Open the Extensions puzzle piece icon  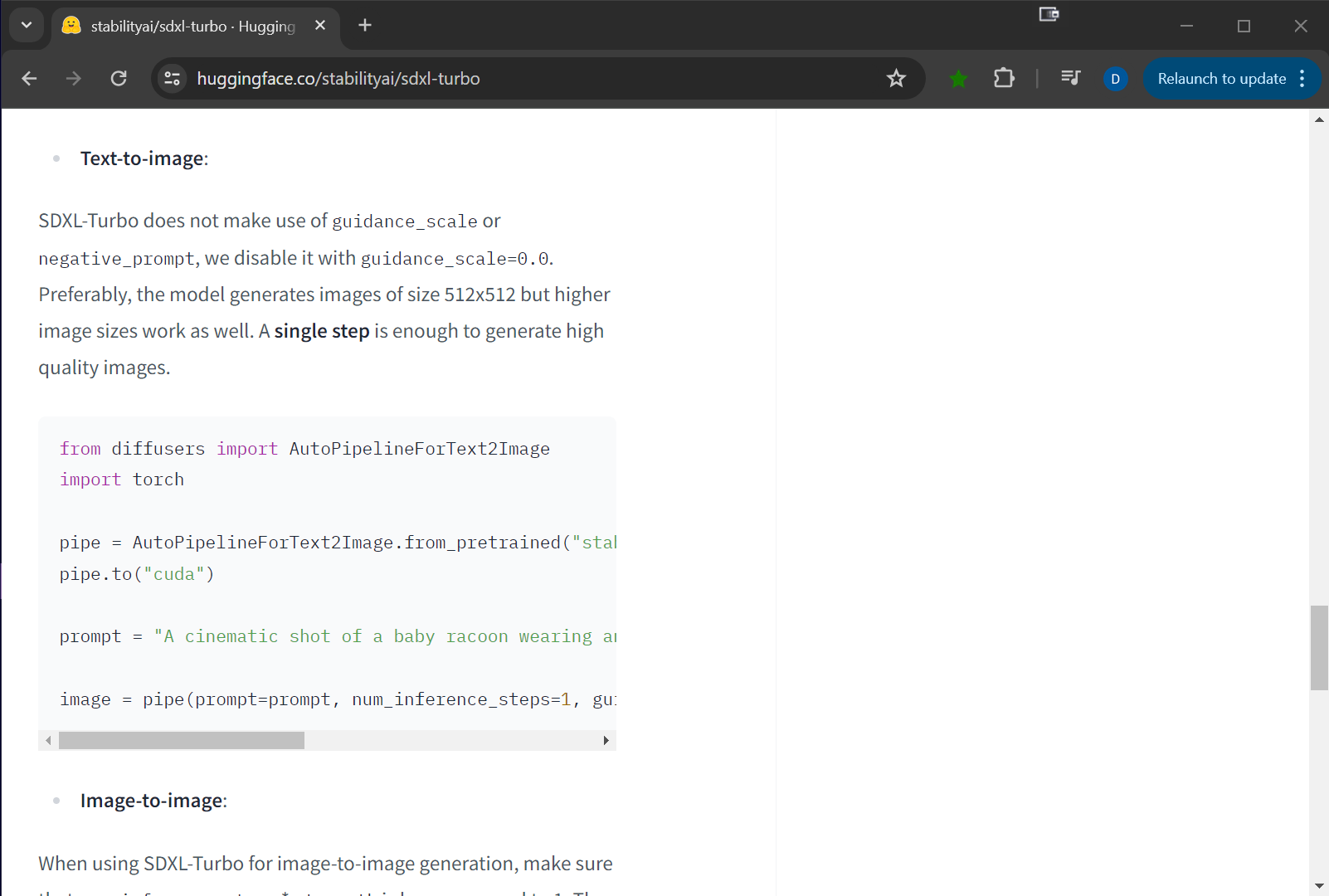coord(1004,78)
